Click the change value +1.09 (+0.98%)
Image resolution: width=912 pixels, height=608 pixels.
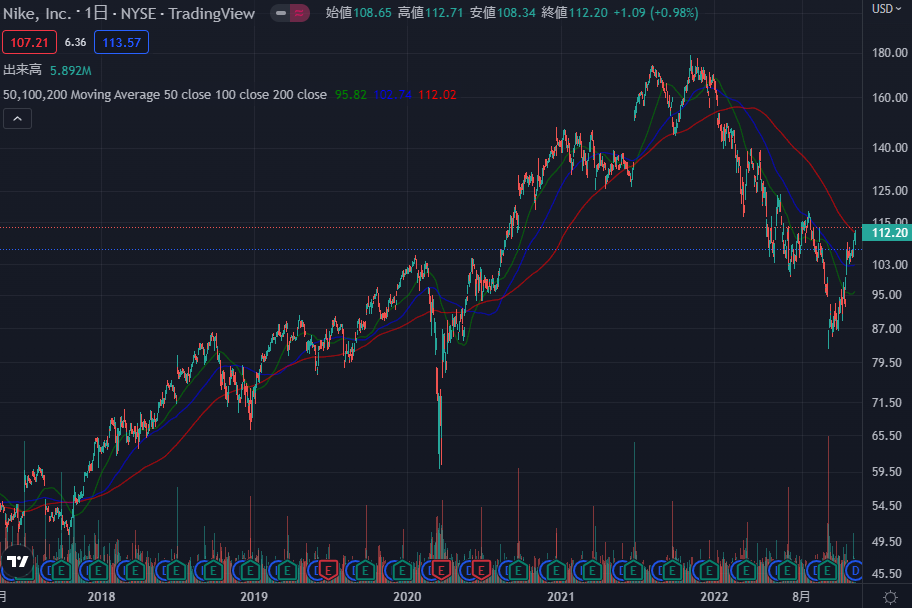point(656,13)
